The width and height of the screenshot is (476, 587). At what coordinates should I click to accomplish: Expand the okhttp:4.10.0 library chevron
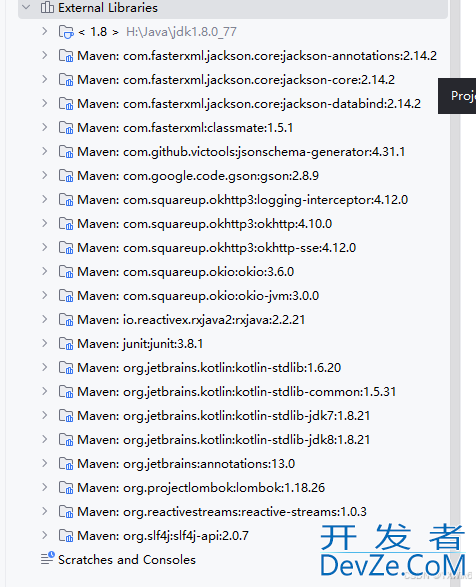pyautogui.click(x=45, y=223)
